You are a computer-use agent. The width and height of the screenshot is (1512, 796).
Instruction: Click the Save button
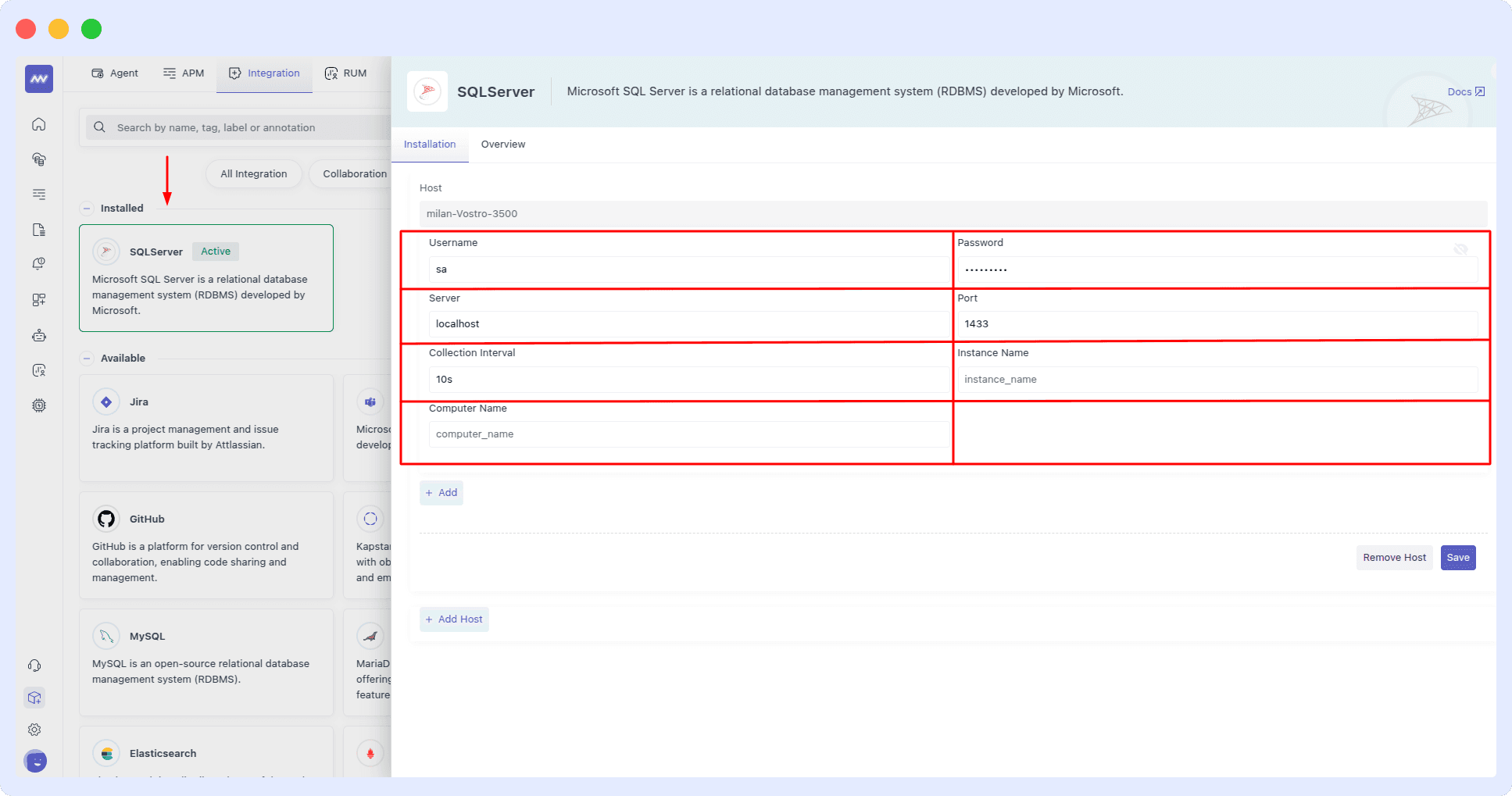[x=1457, y=557]
